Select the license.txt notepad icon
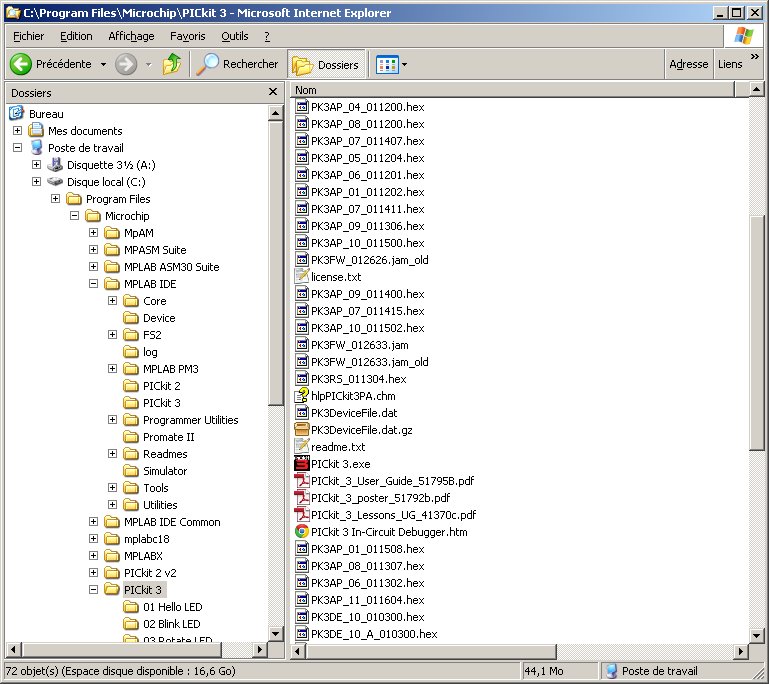The width and height of the screenshot is (769, 684). [x=302, y=277]
